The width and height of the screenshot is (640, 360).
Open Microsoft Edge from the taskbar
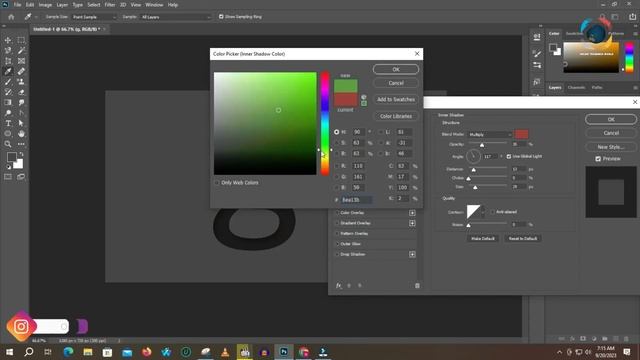click(68, 352)
